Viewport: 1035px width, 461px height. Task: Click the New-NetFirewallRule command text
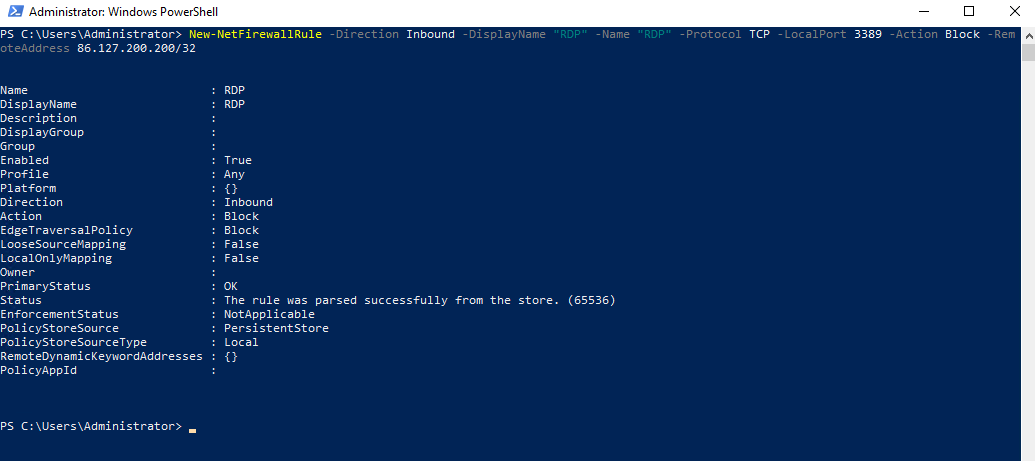(x=255, y=34)
